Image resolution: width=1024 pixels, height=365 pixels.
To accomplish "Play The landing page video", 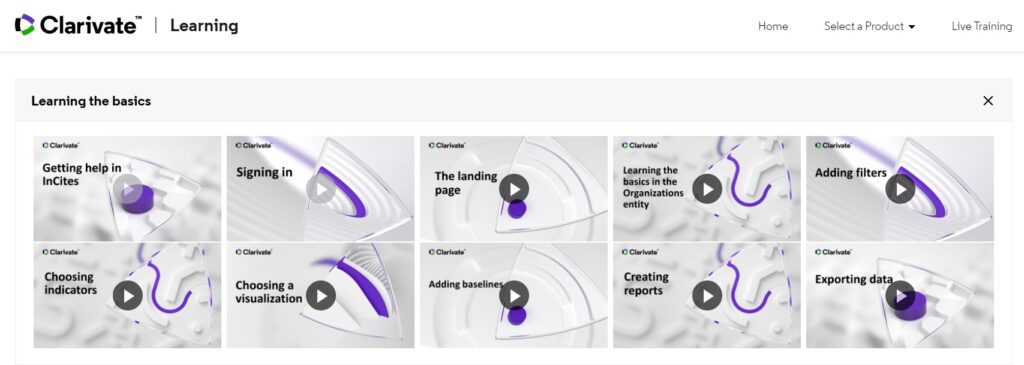I will 514,189.
